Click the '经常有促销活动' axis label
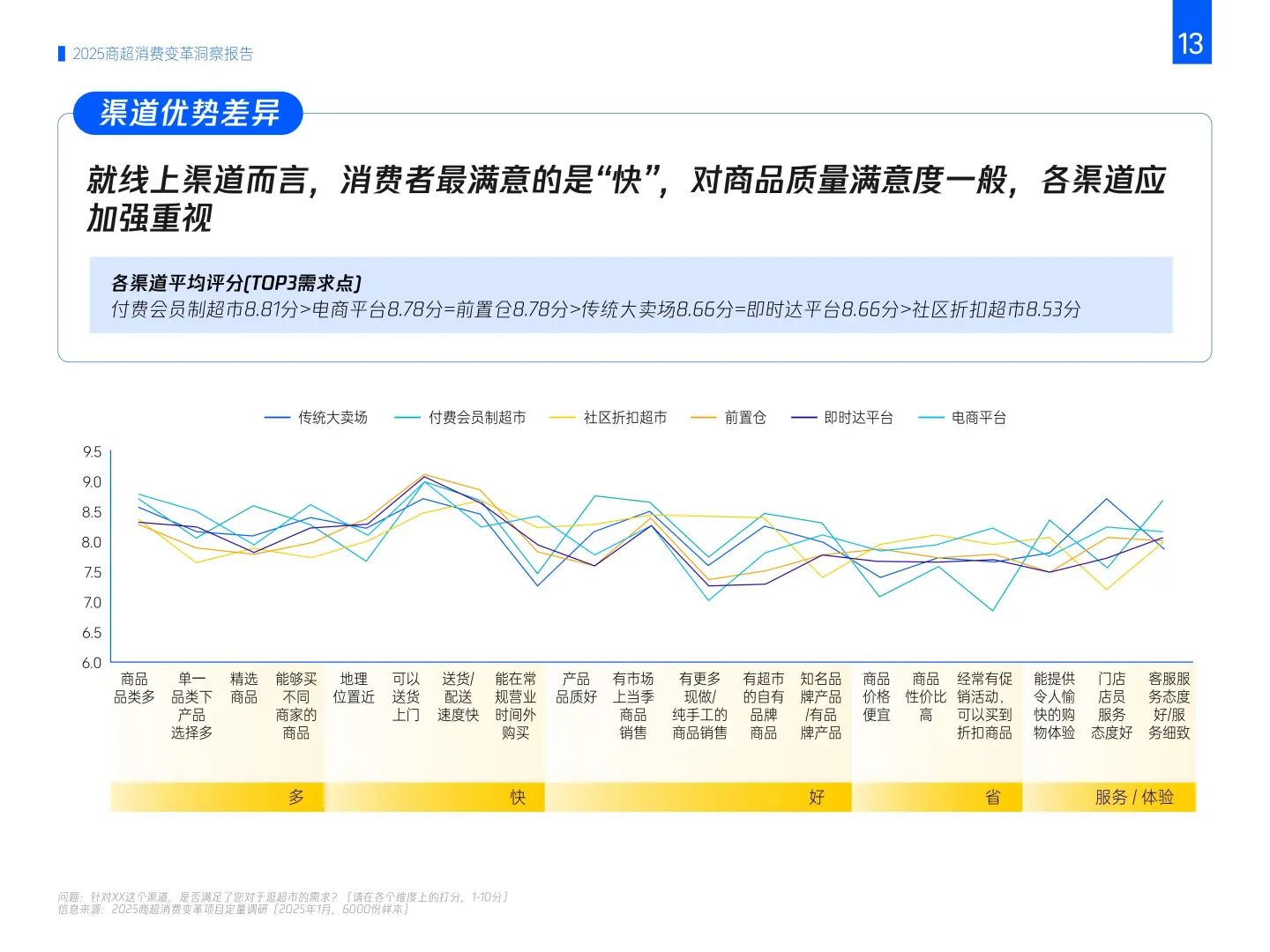Viewport: 1270px width, 952px height. pyautogui.click(x=984, y=705)
